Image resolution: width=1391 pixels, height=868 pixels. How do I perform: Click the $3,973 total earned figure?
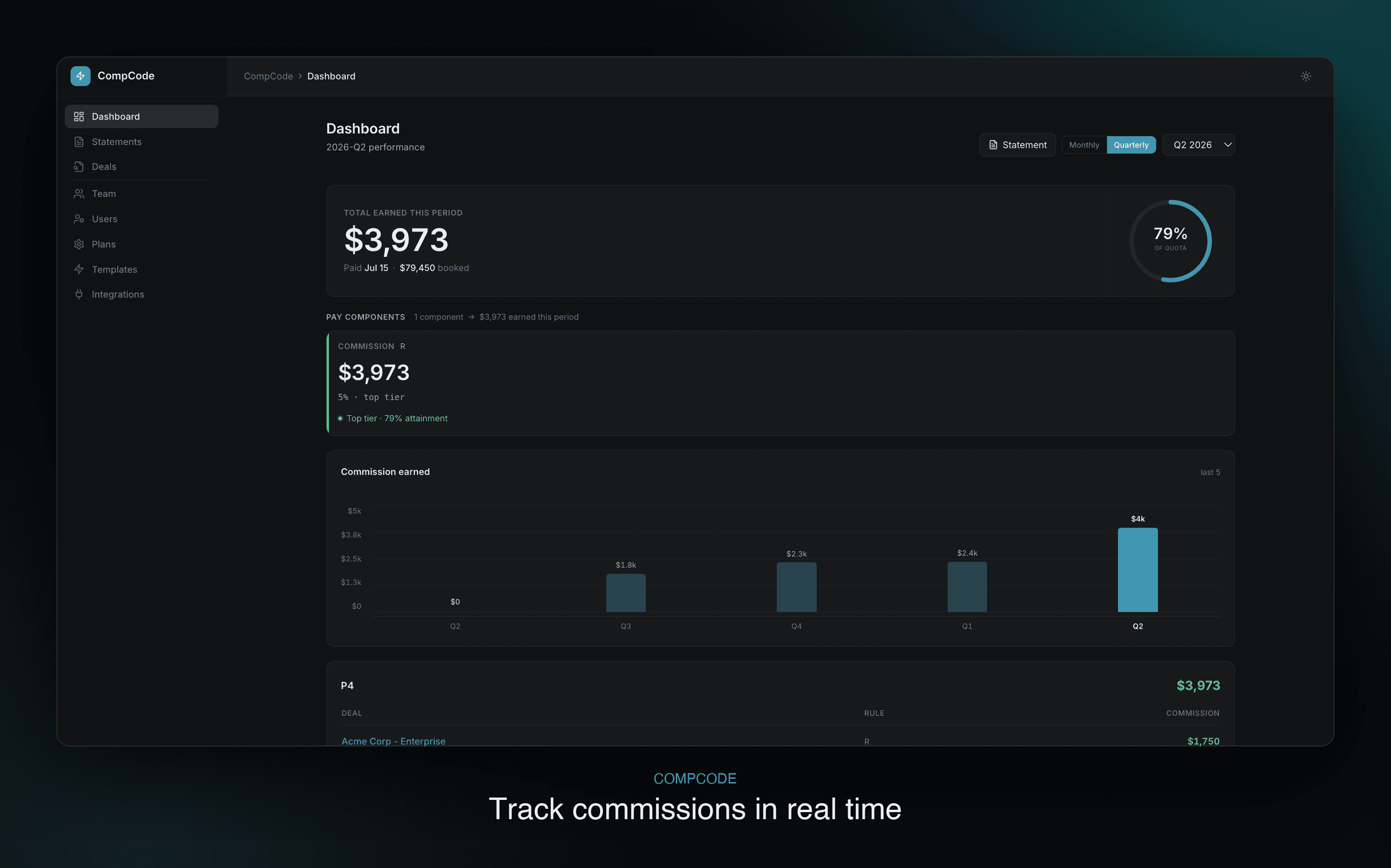[x=396, y=240]
